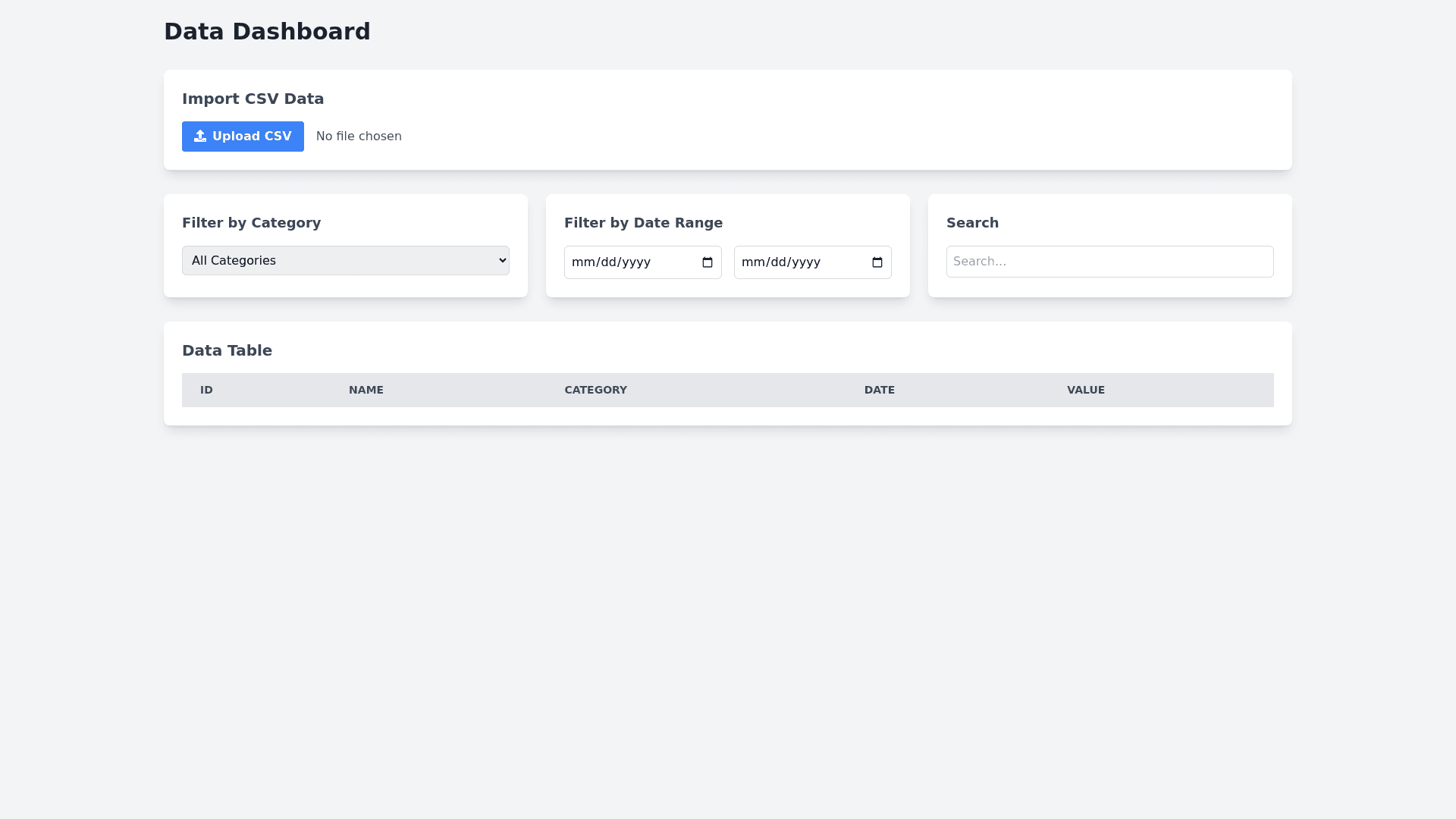Click the chevron arrow on category select

502,260
